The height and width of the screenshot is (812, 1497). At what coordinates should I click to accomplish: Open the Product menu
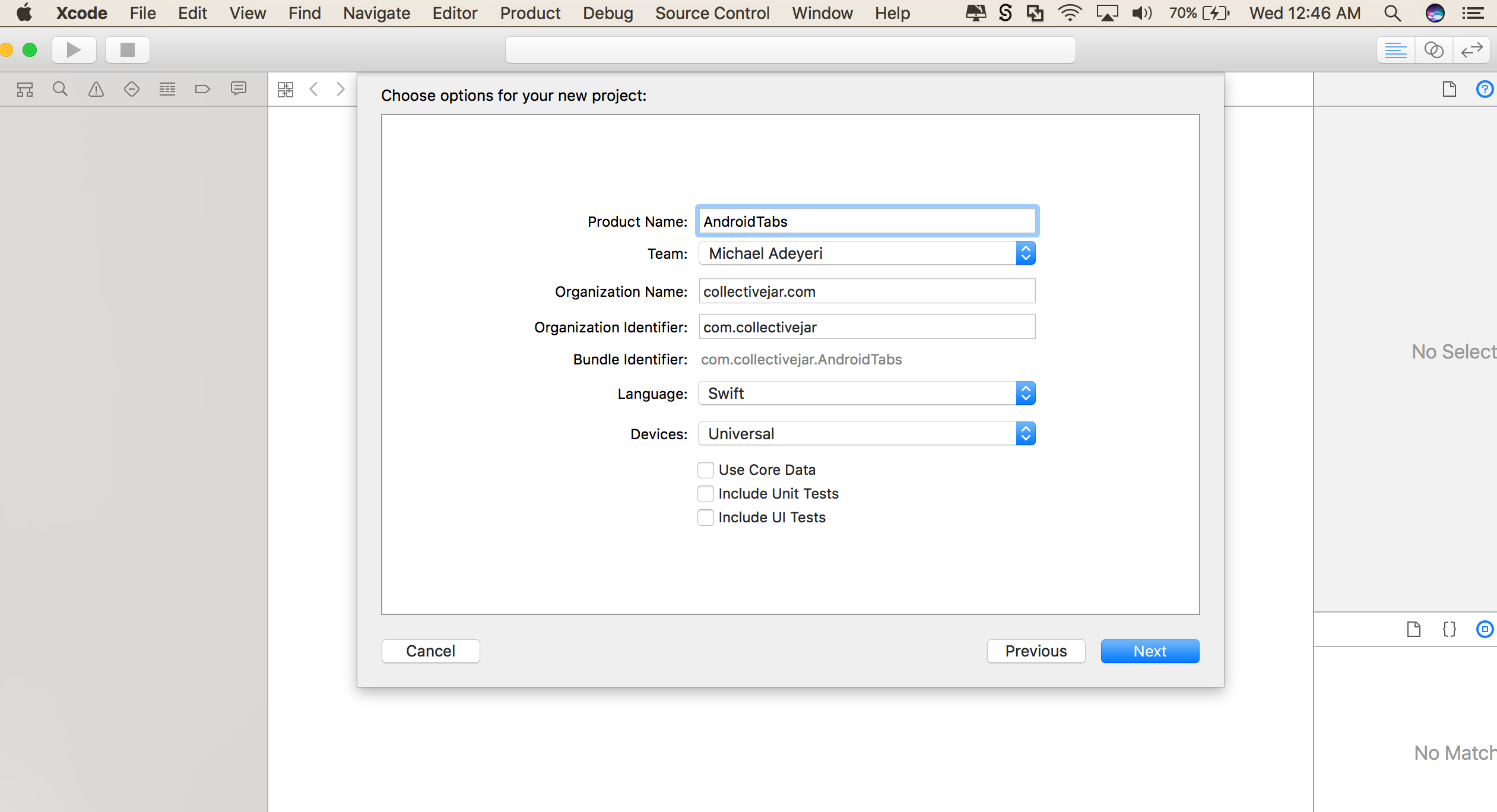529,13
